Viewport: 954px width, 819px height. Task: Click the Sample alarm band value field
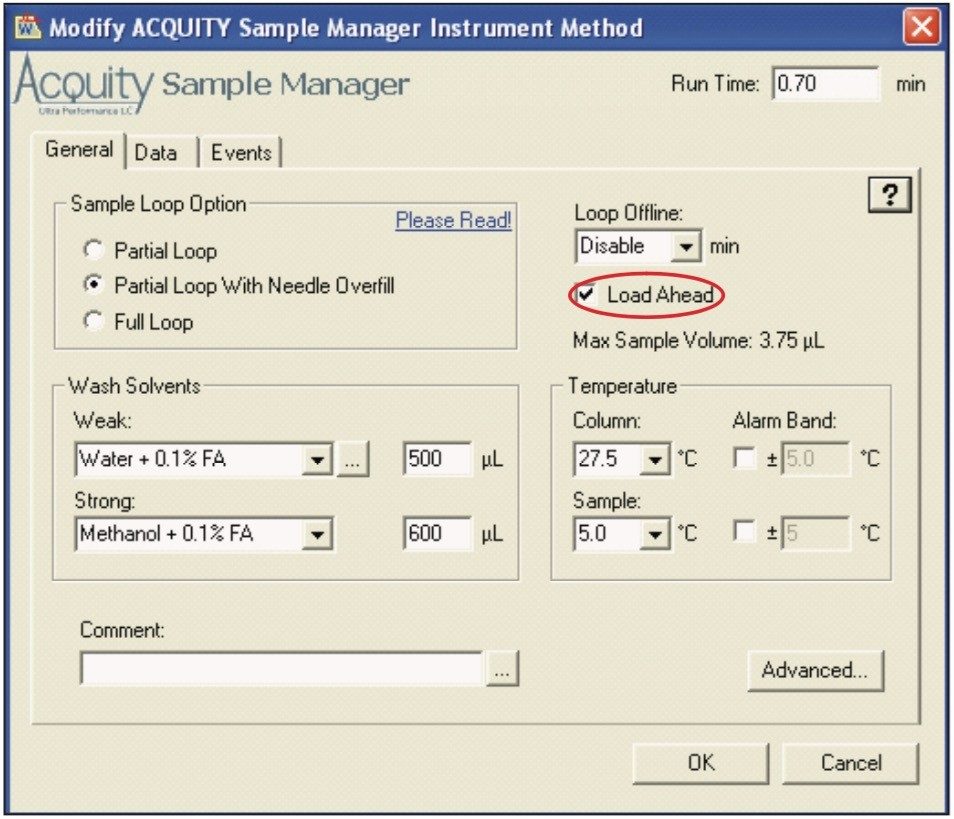(x=816, y=534)
